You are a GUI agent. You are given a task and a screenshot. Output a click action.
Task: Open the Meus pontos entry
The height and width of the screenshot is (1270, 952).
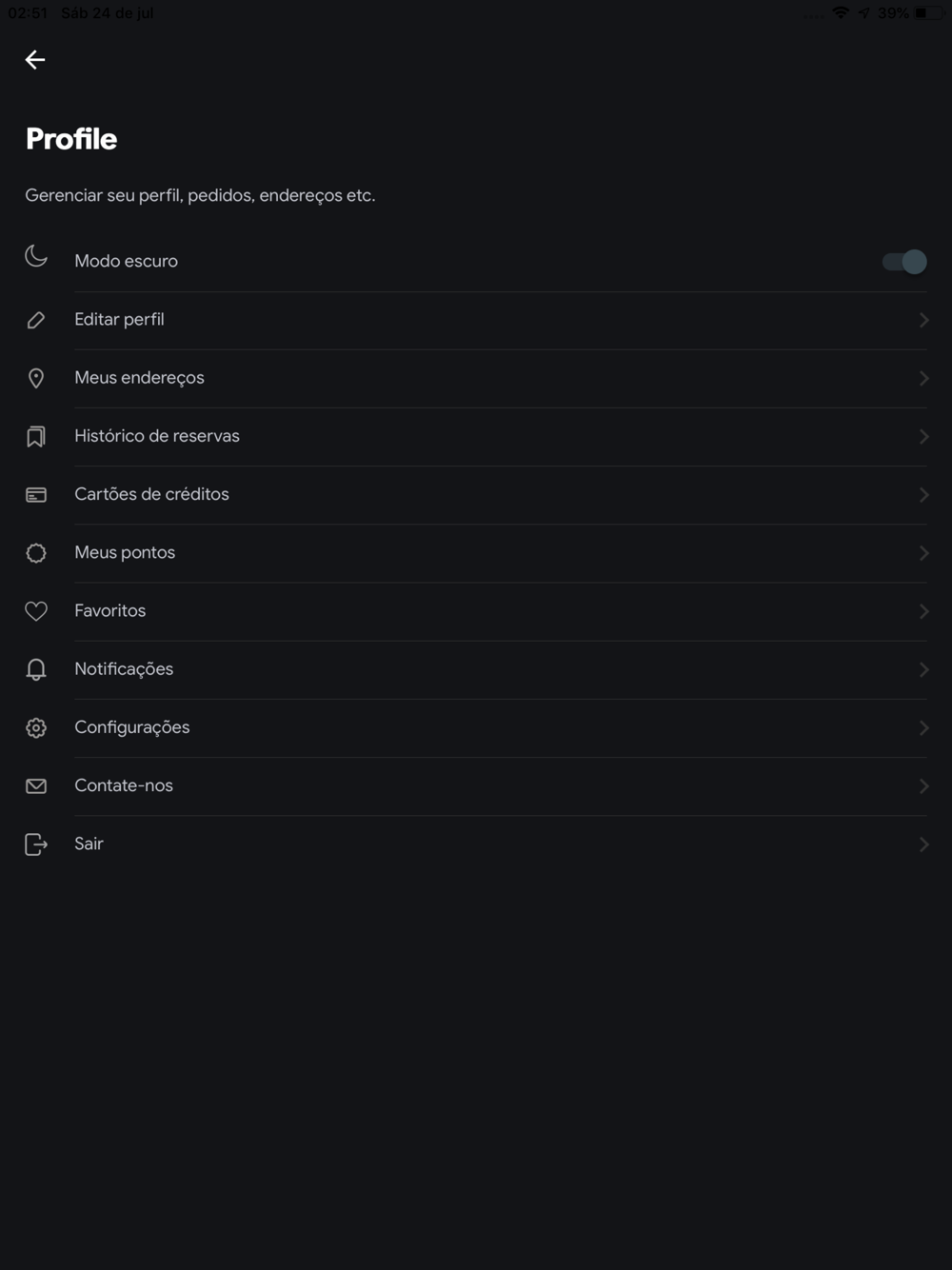(x=125, y=552)
